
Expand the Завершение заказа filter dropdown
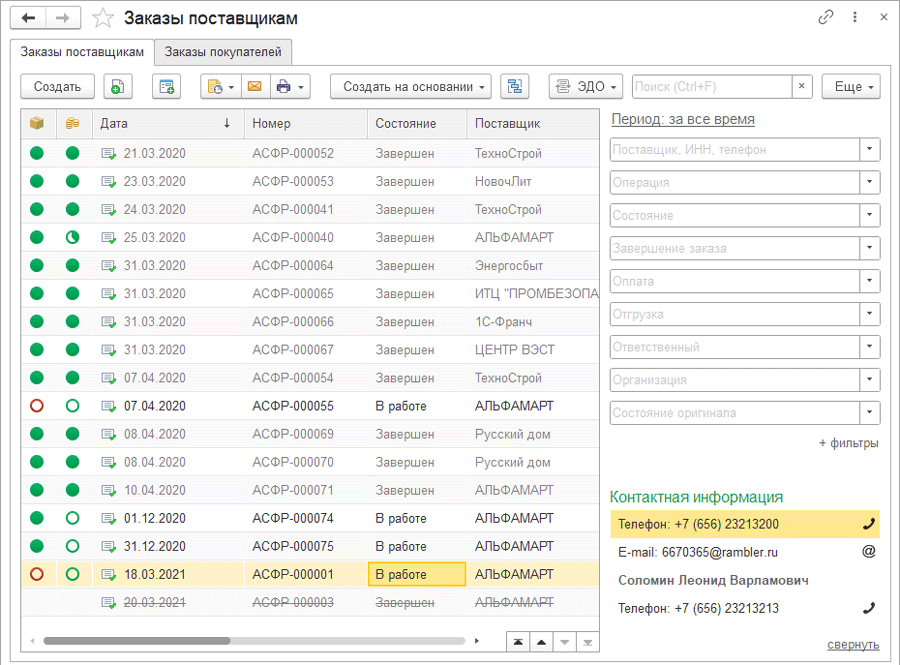point(870,248)
